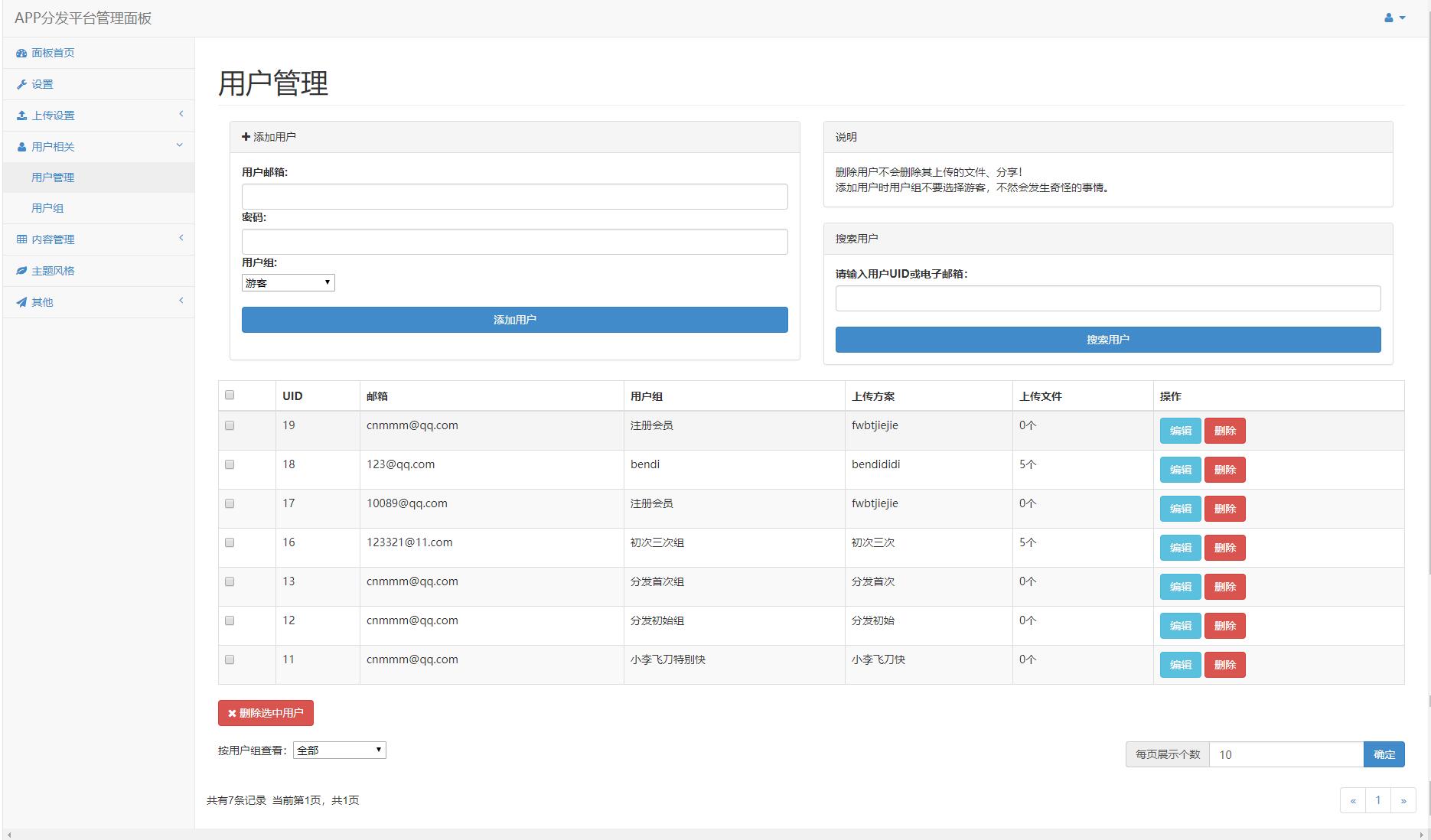
Task: Click the leaf icon beside 主题风格
Action: click(21, 271)
